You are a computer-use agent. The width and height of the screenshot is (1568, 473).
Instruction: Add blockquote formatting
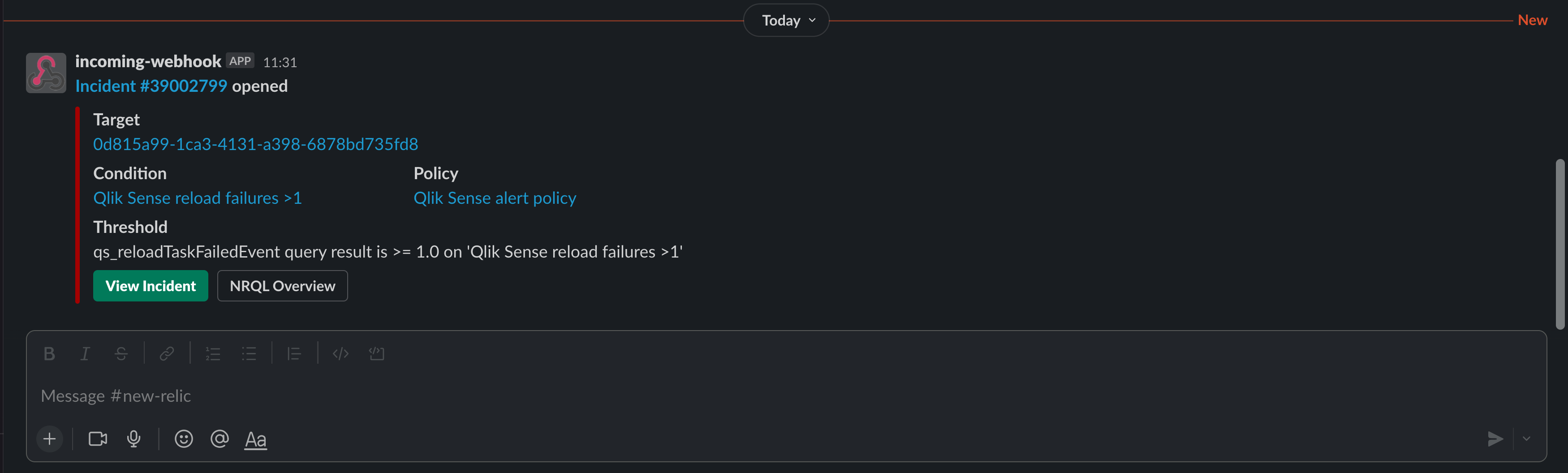[294, 354]
